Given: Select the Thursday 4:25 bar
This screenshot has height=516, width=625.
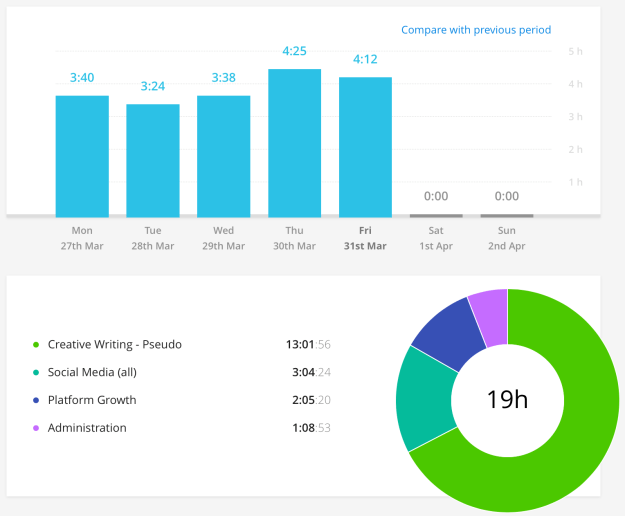Looking at the screenshot, I should coord(294,142).
